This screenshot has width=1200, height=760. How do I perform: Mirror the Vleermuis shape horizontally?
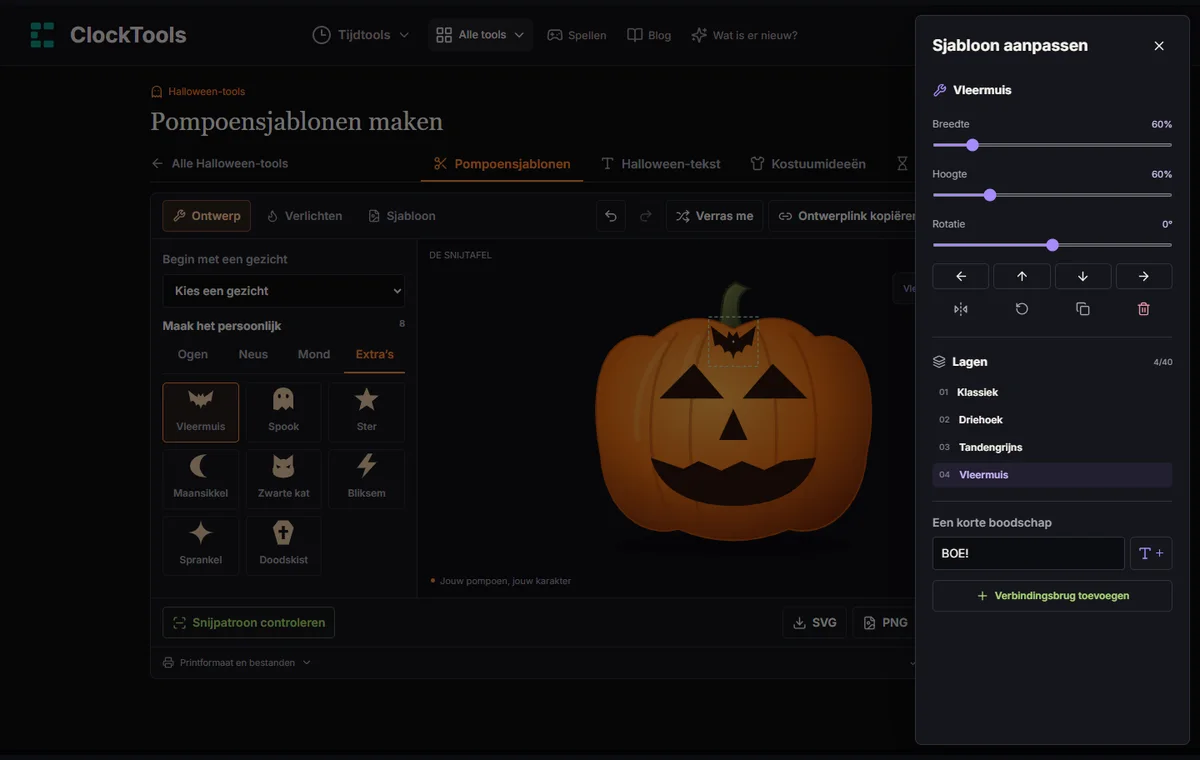961,309
